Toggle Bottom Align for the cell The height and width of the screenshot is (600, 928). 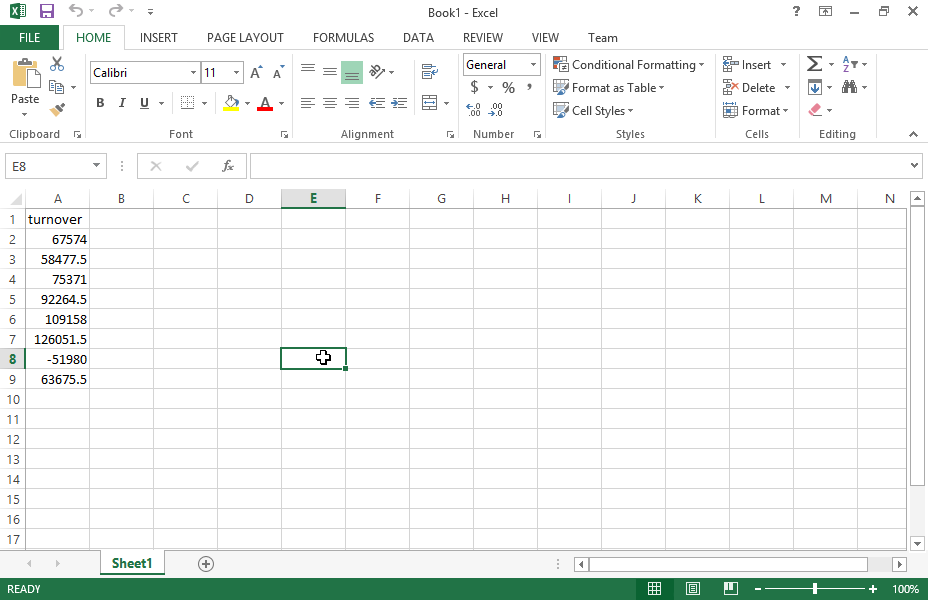coord(351,72)
